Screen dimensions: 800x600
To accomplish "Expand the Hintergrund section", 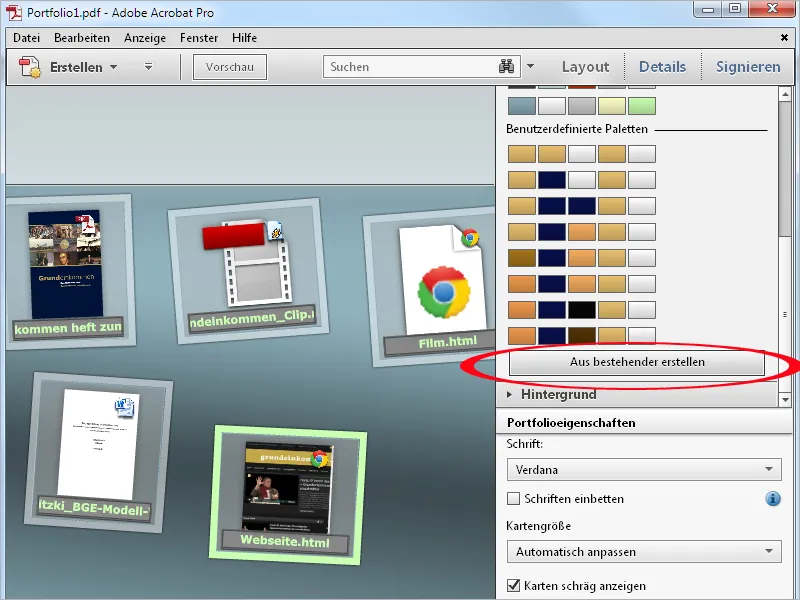I will (x=637, y=394).
